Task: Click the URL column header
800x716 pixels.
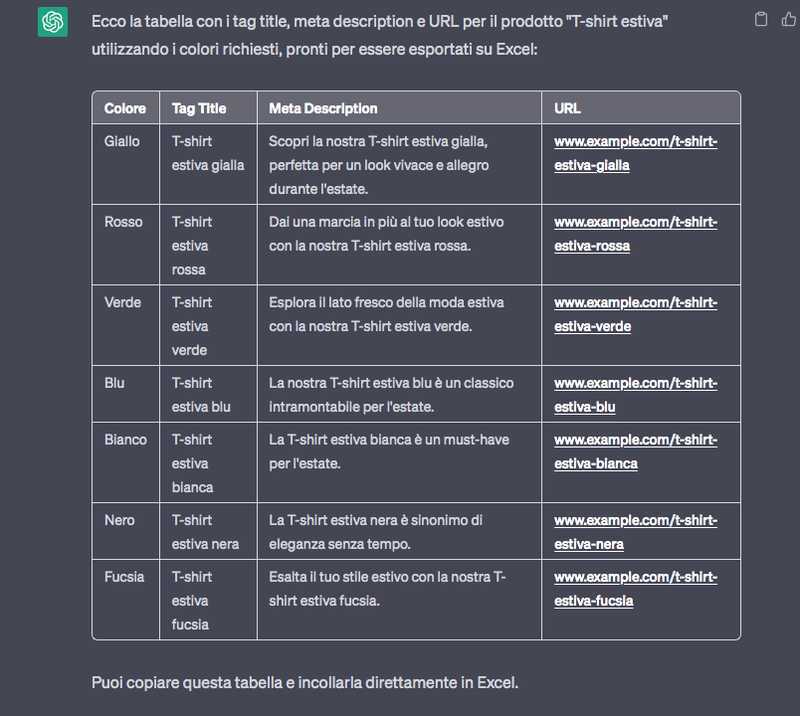Action: (567, 108)
